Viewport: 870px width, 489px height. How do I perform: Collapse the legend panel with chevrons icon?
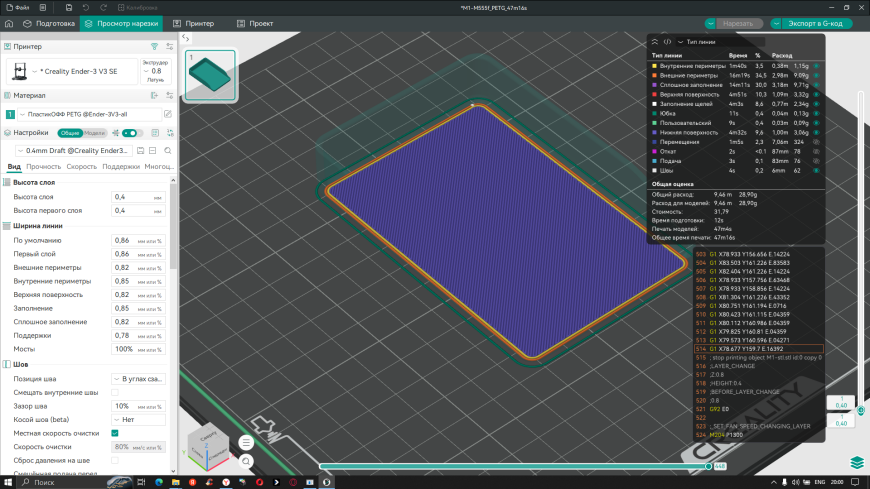point(655,42)
